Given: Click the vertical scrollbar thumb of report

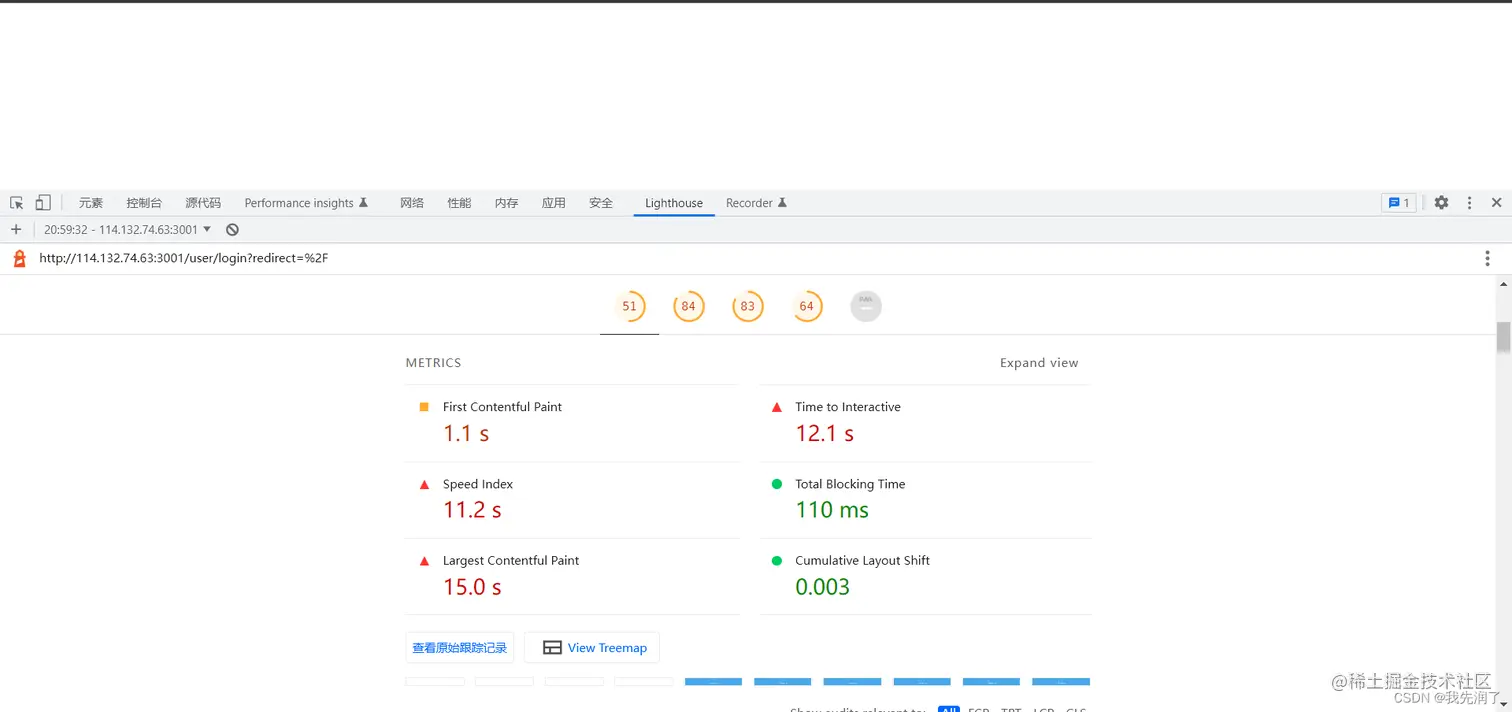Looking at the screenshot, I should click(1503, 337).
